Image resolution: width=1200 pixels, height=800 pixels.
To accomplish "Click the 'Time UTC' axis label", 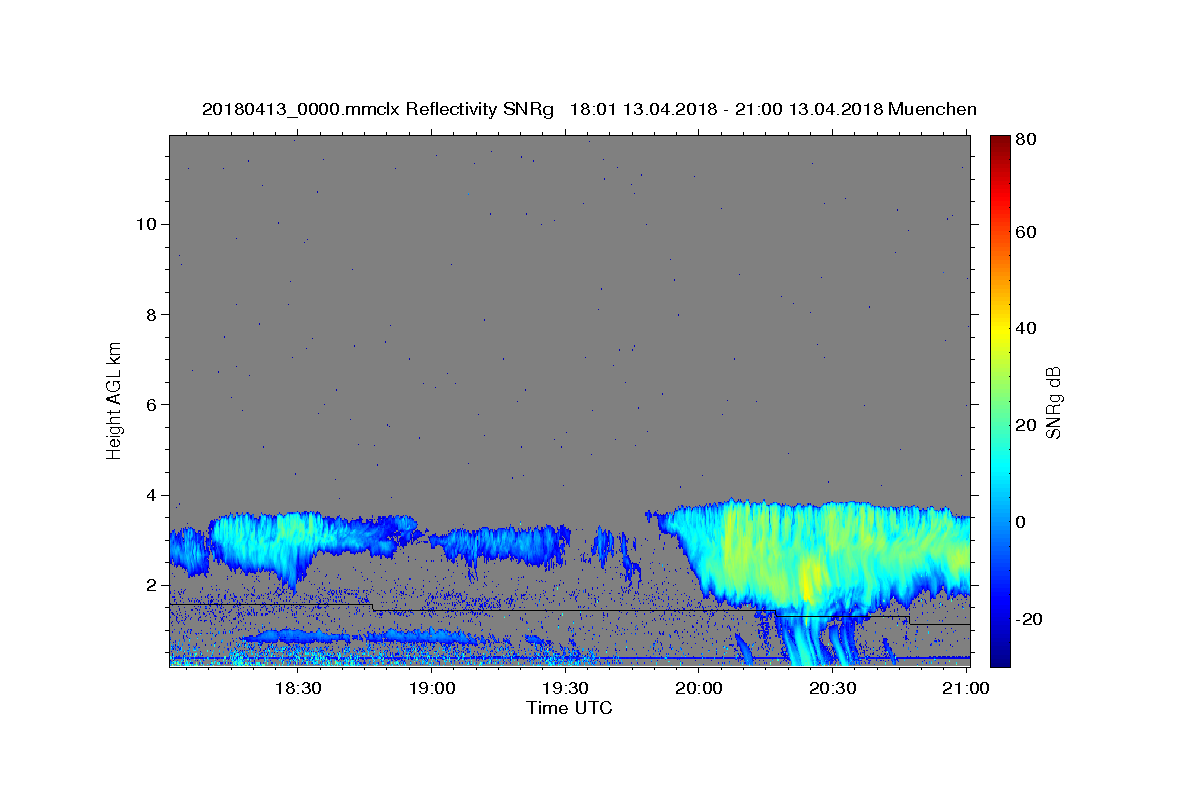I will [569, 708].
